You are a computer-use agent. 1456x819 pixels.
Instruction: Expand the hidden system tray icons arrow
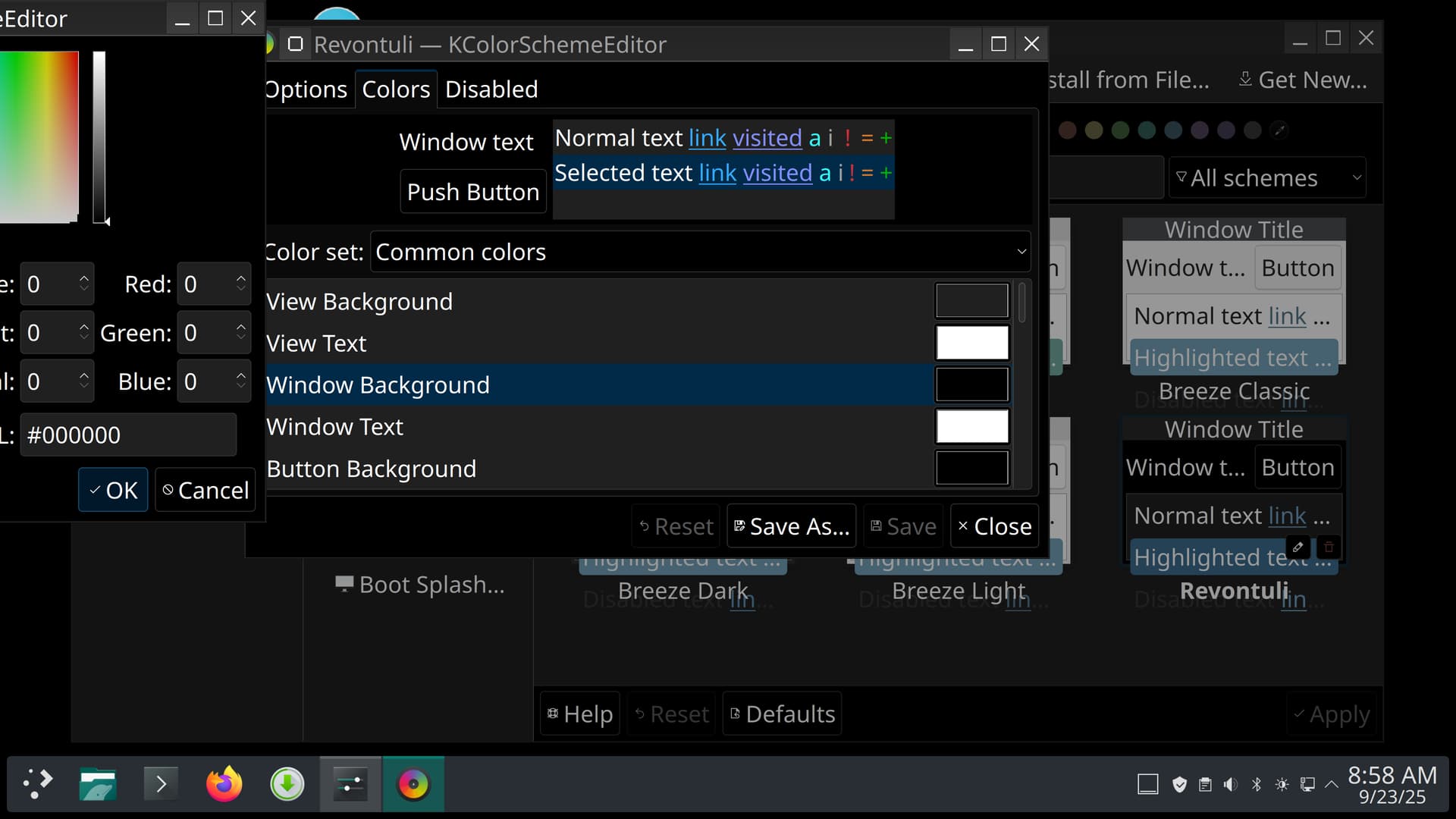point(1332,785)
